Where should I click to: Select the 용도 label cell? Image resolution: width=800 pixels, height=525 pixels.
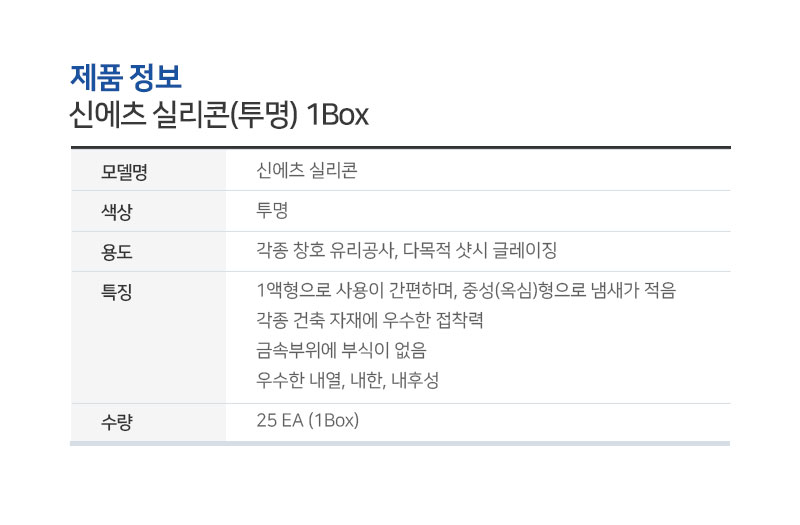click(x=148, y=252)
